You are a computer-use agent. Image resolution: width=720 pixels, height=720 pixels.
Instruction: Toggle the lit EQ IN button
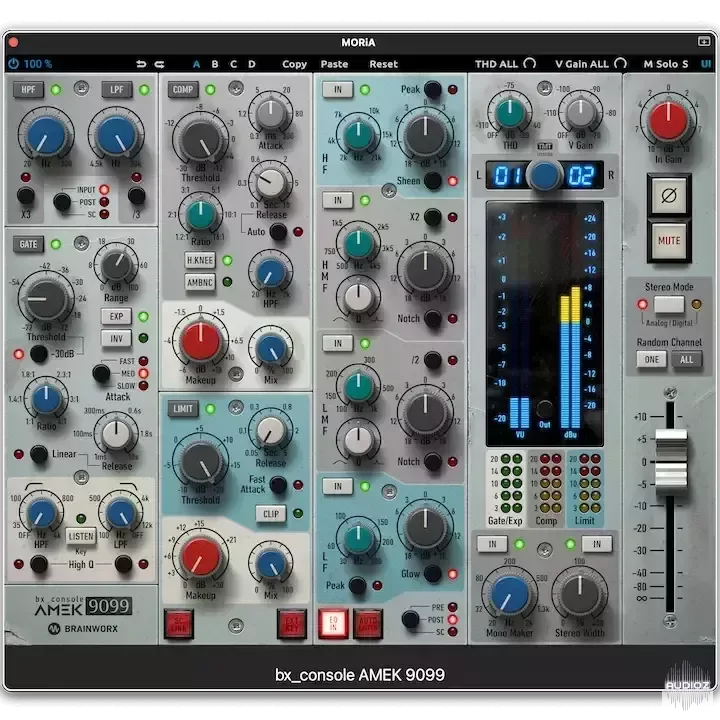(x=333, y=624)
